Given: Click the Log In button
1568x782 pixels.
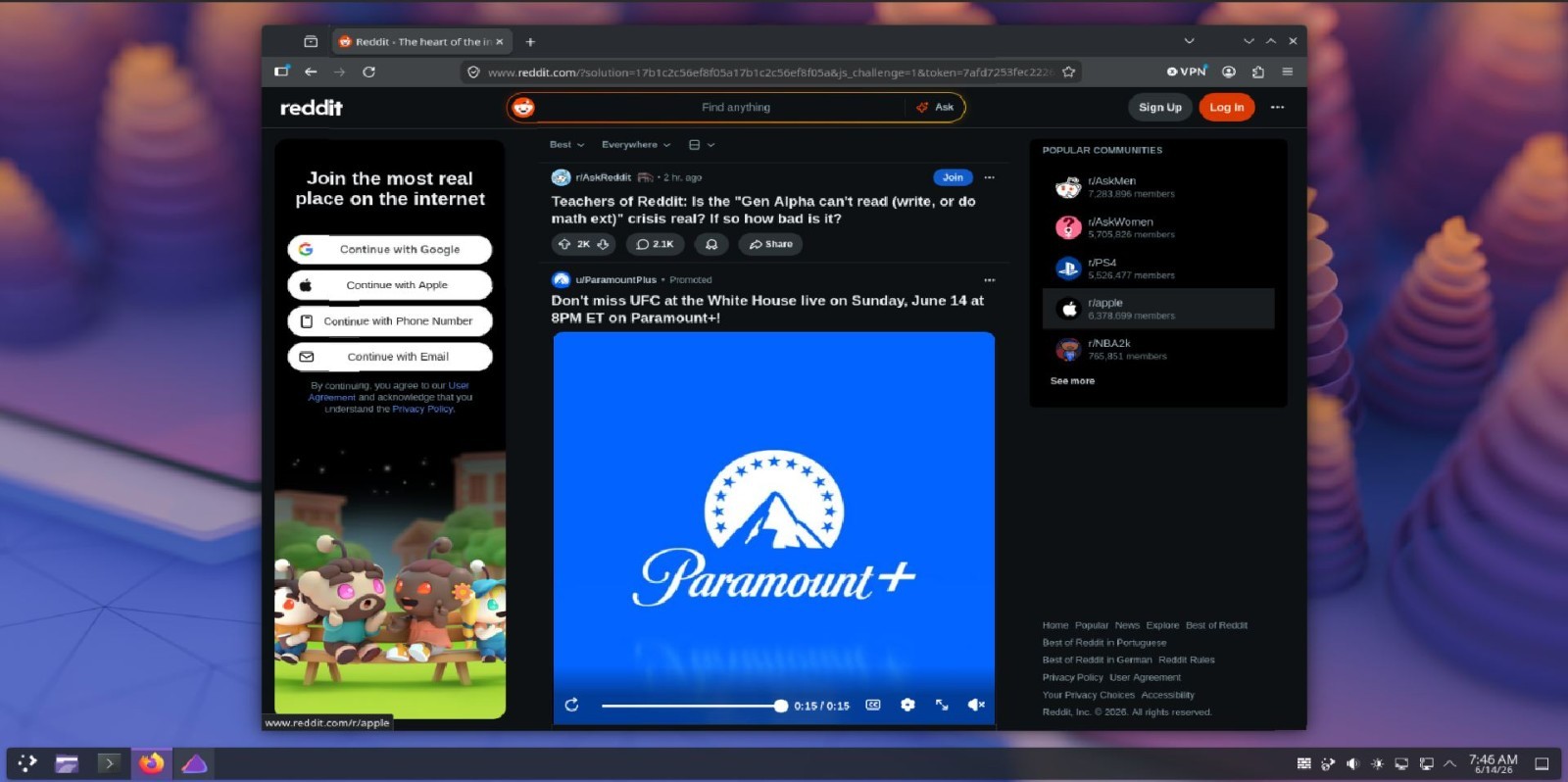Looking at the screenshot, I should [1227, 108].
